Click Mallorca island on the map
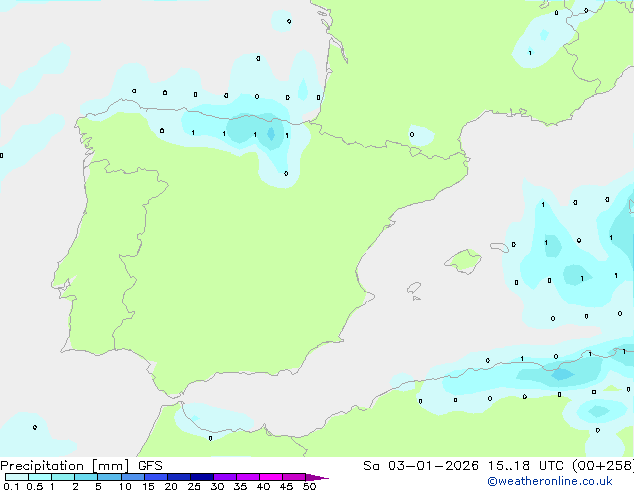Viewport: 634px width, 490px height. pyautogui.click(x=463, y=261)
